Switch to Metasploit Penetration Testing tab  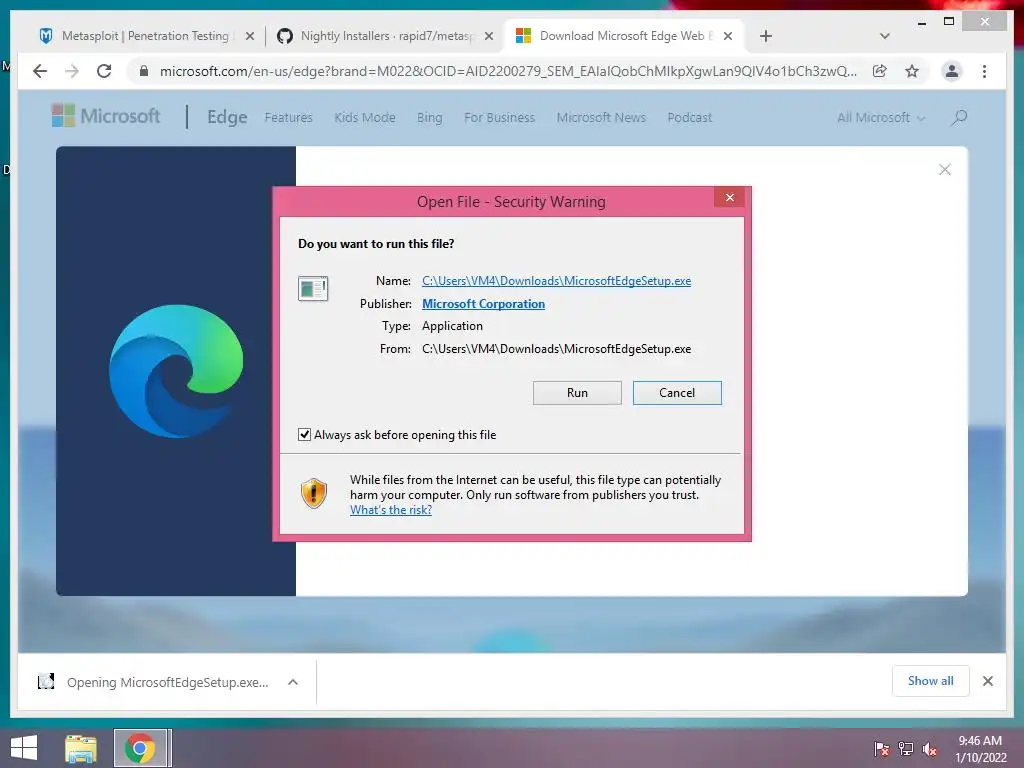145,36
